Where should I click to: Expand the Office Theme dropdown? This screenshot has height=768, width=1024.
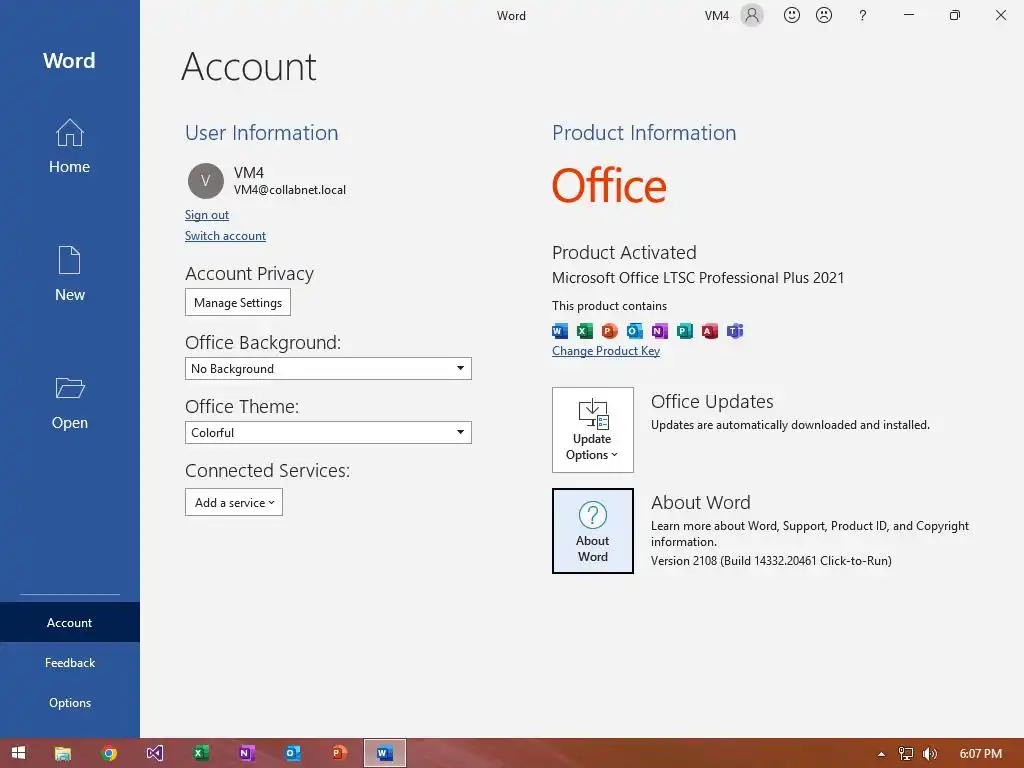328,432
